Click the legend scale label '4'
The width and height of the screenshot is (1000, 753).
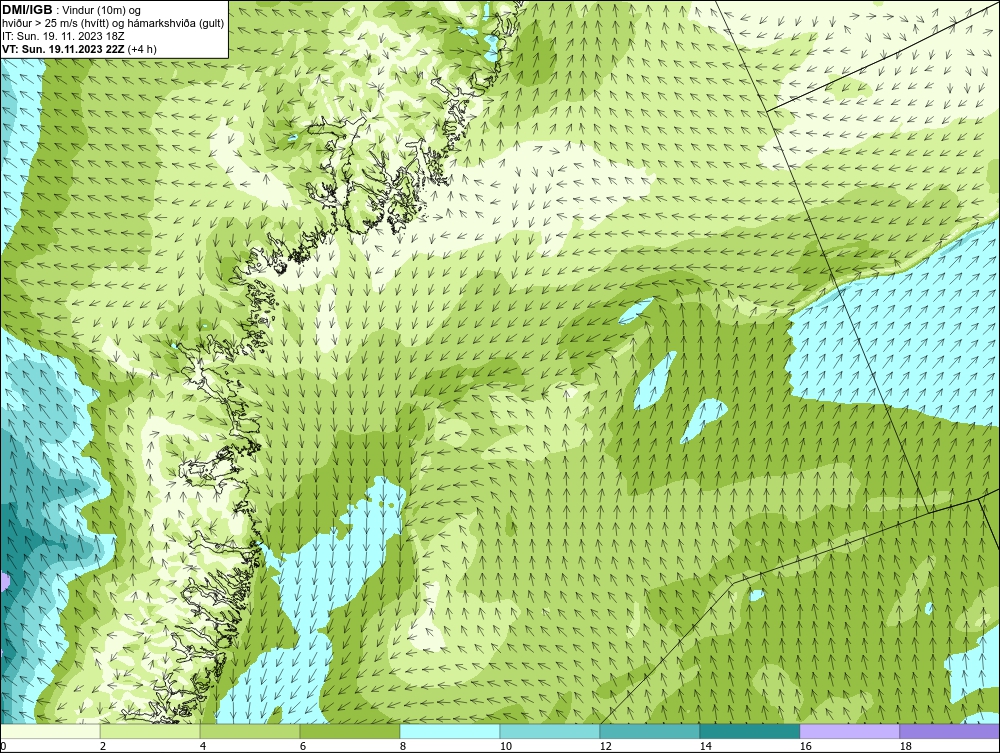coord(203,746)
